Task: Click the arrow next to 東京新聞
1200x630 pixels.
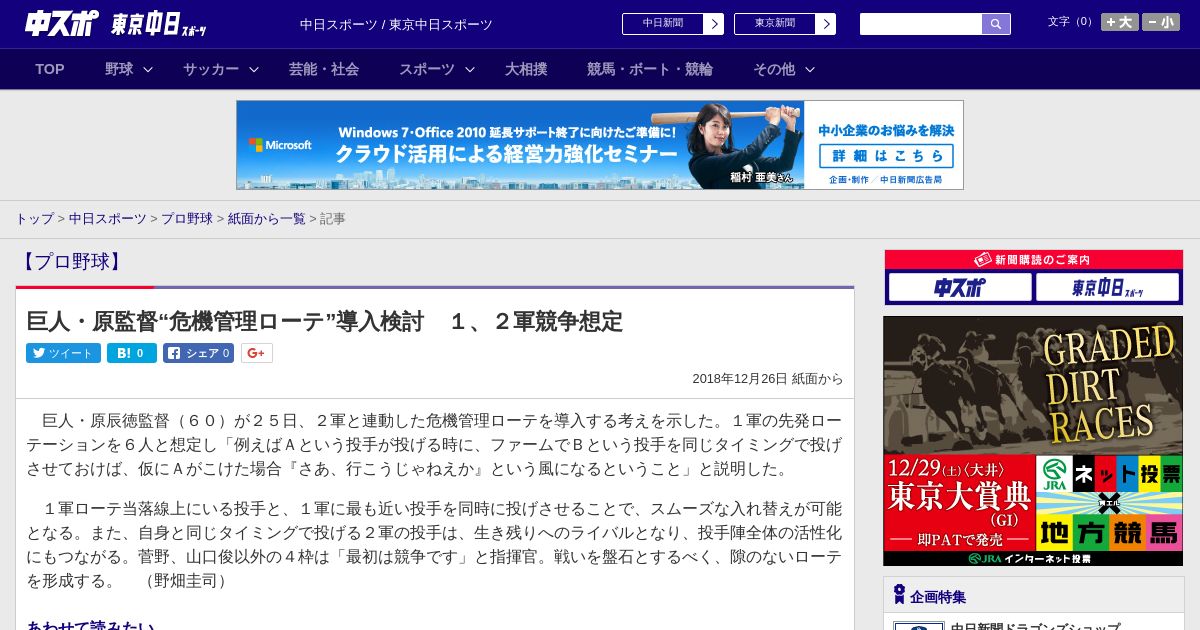Action: tap(826, 24)
